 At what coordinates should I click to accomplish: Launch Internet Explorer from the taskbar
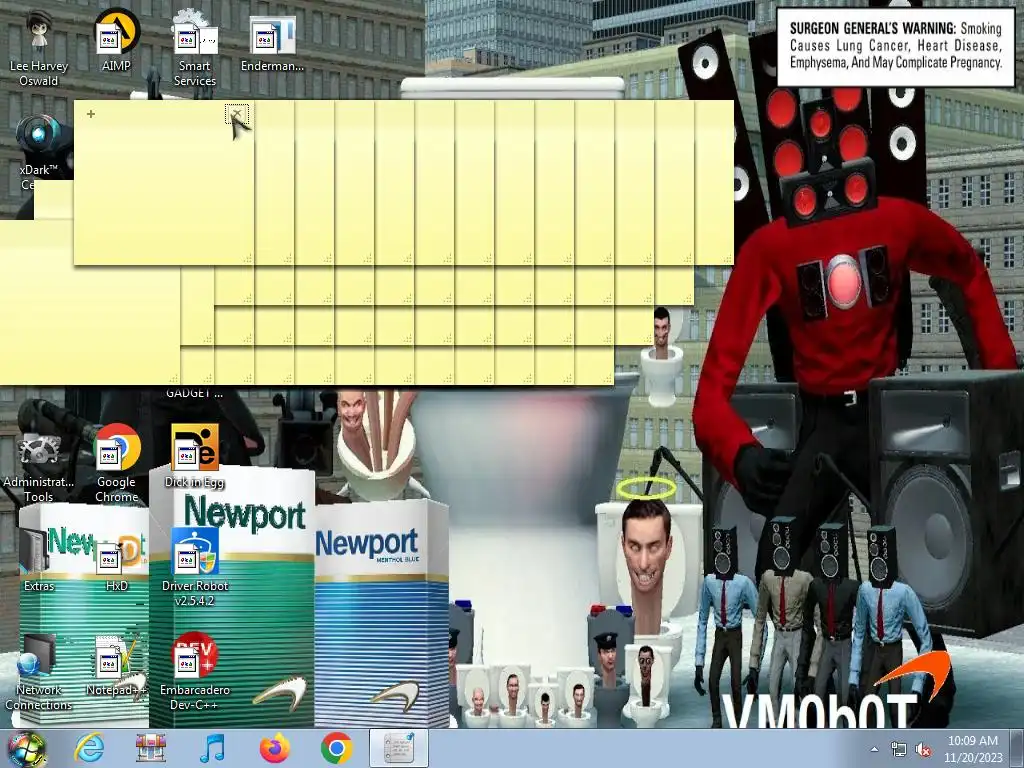click(x=89, y=748)
